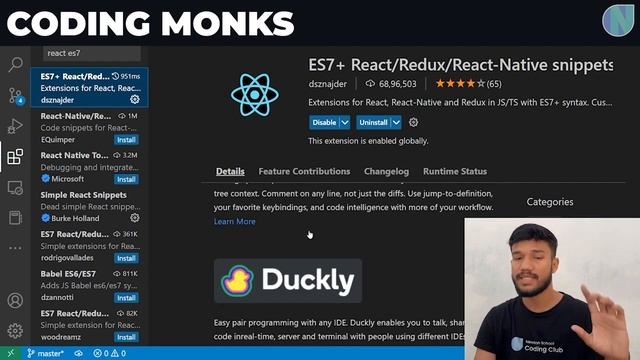Click the live share eye icon in status bar
The width and height of the screenshot is (640, 360).
(78, 353)
